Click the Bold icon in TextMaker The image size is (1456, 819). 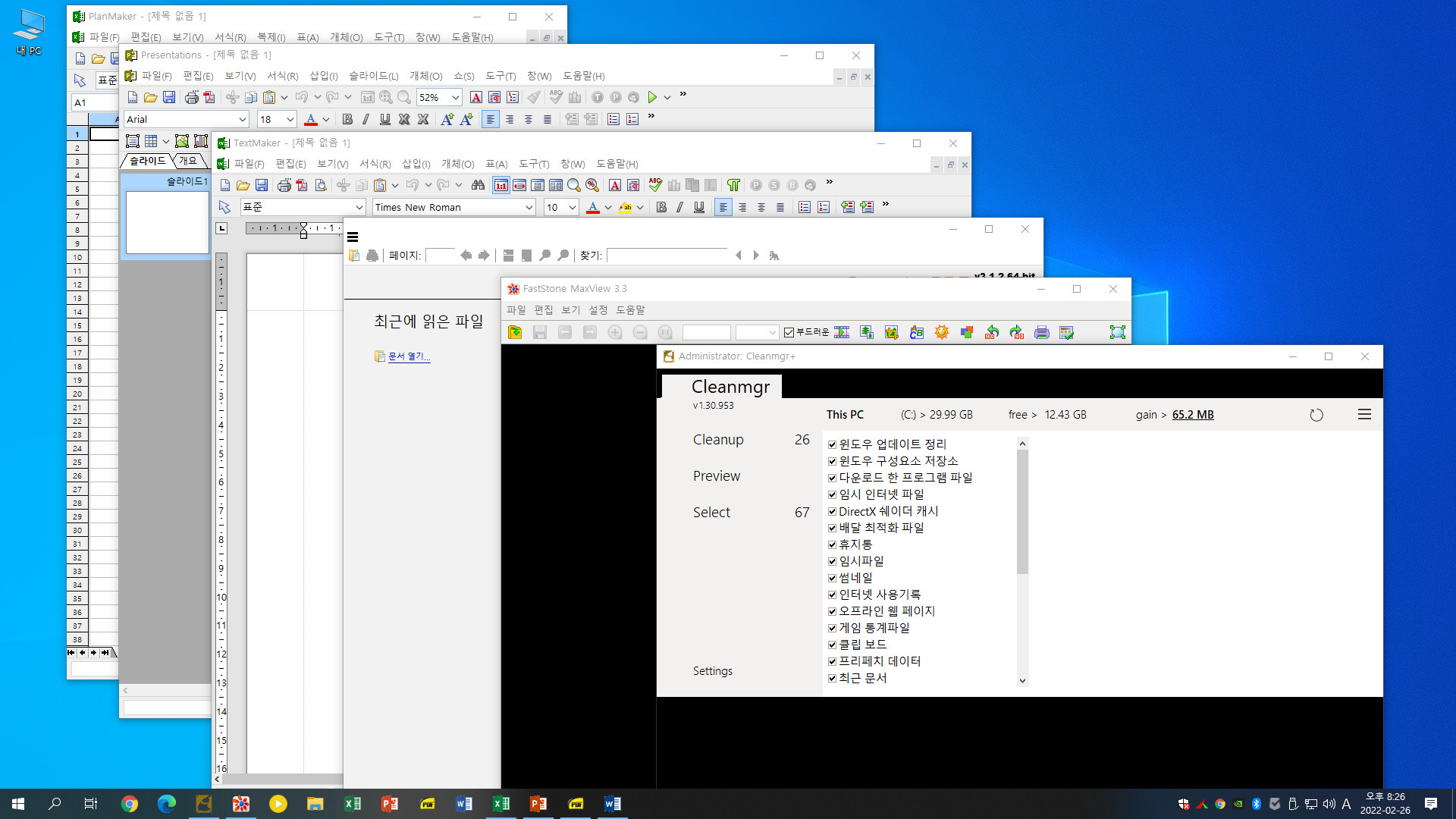point(661,207)
